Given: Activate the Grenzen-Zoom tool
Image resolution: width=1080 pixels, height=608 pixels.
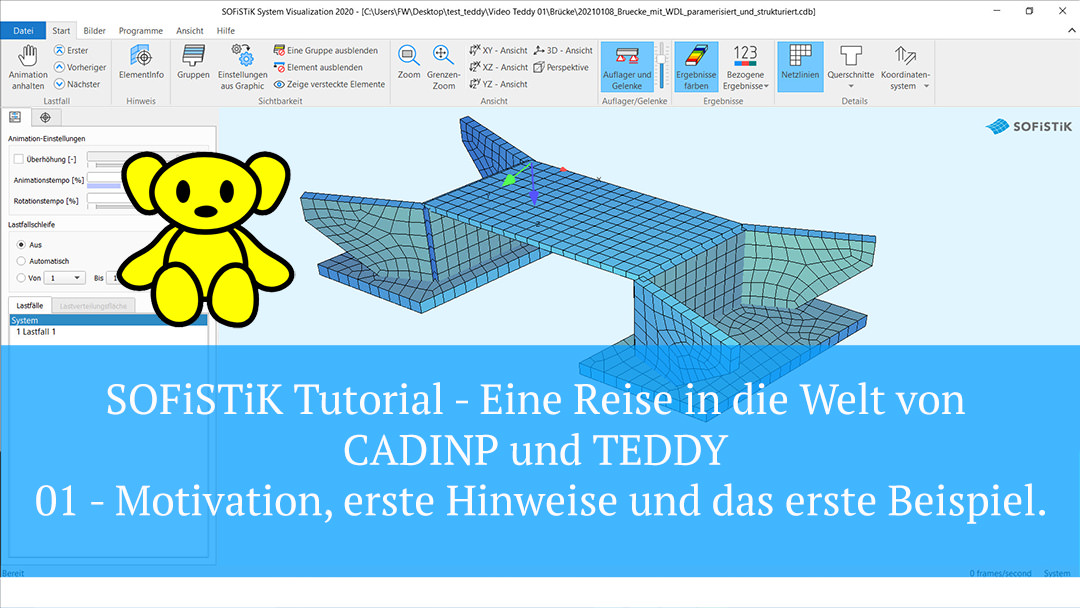Looking at the screenshot, I should (x=441, y=67).
